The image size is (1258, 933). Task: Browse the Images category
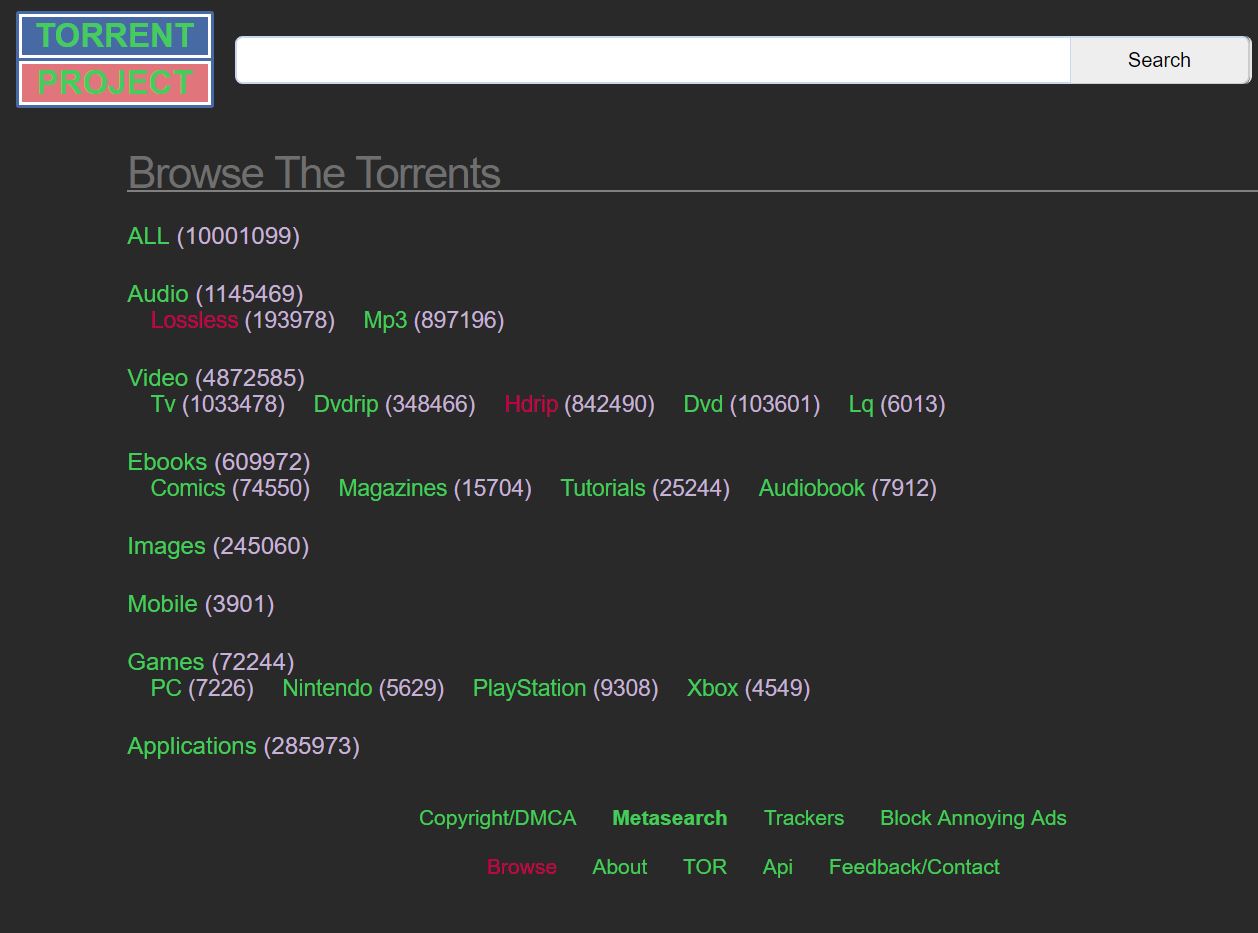pos(166,546)
